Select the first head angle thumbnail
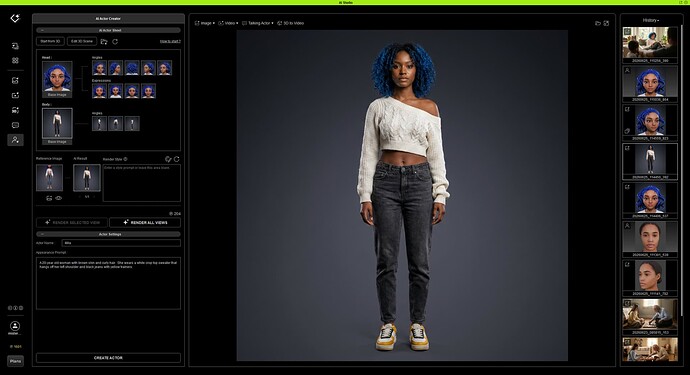 pyautogui.click(x=99, y=68)
